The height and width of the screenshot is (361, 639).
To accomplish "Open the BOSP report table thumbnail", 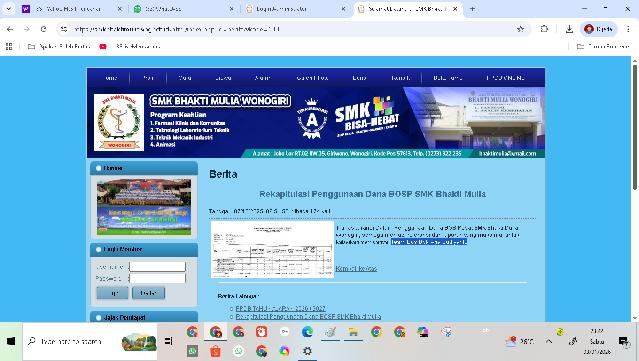I will click(x=272, y=250).
